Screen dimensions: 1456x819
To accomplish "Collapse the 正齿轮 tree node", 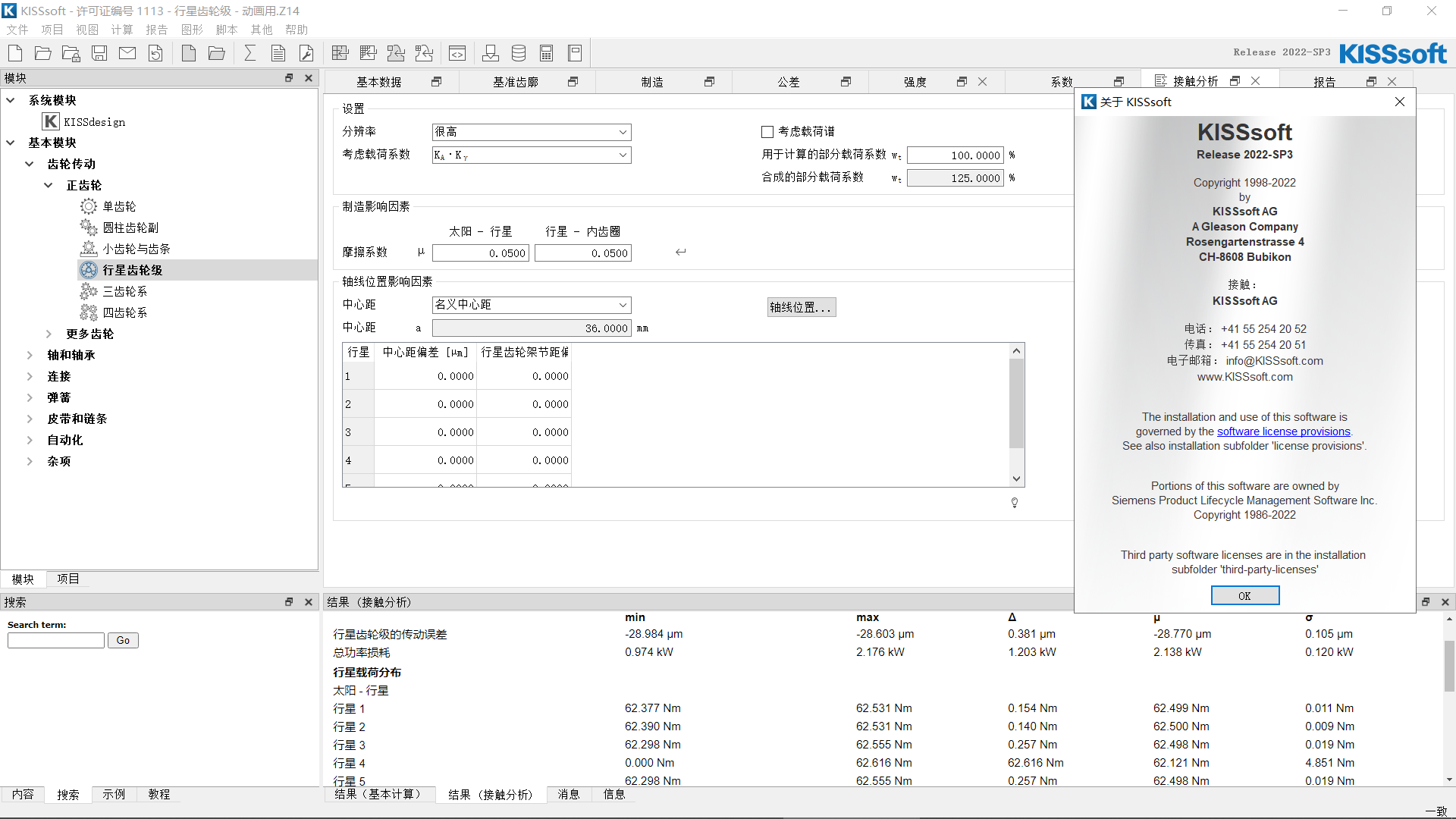I will 49,185.
